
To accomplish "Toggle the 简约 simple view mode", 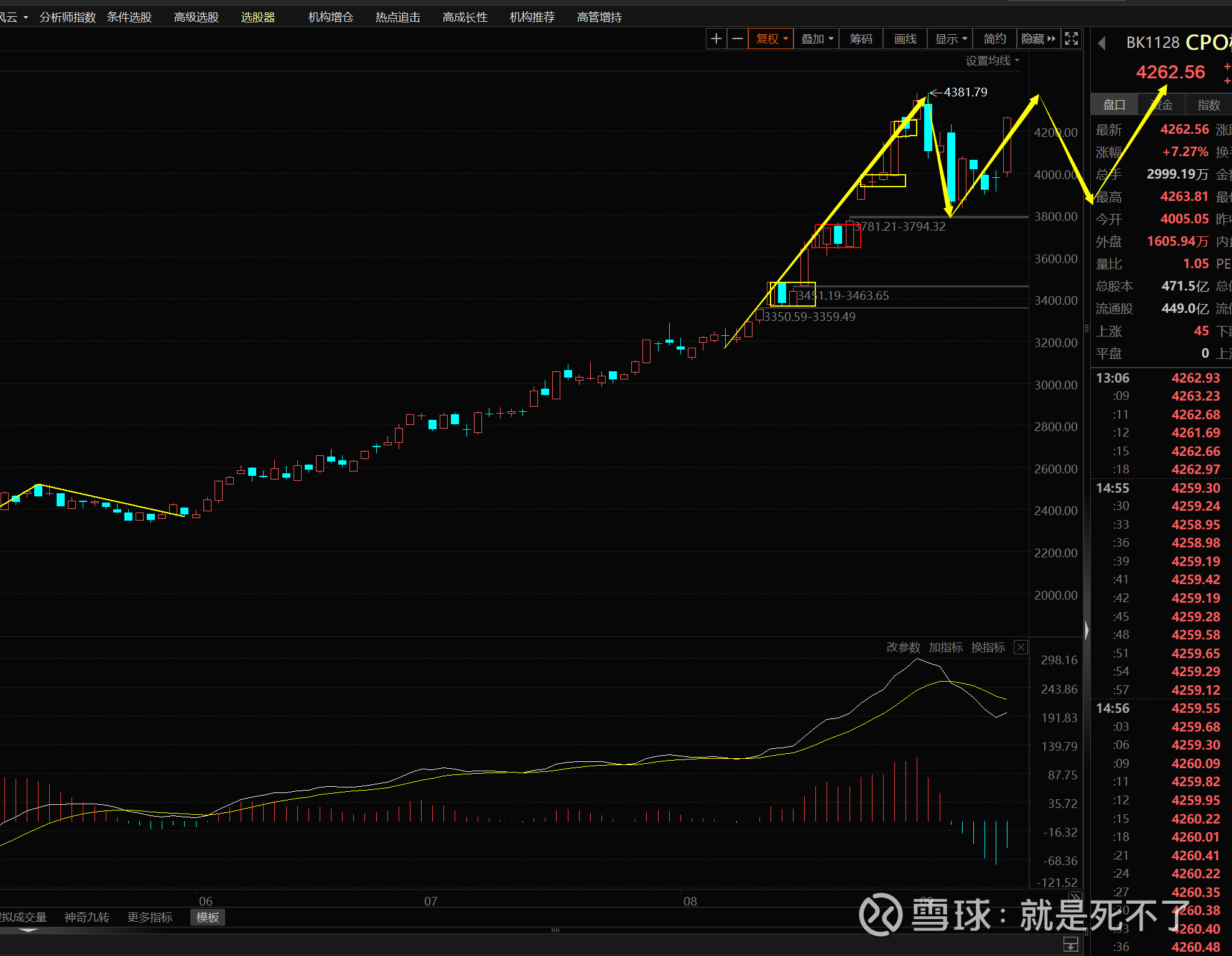I will [x=994, y=39].
